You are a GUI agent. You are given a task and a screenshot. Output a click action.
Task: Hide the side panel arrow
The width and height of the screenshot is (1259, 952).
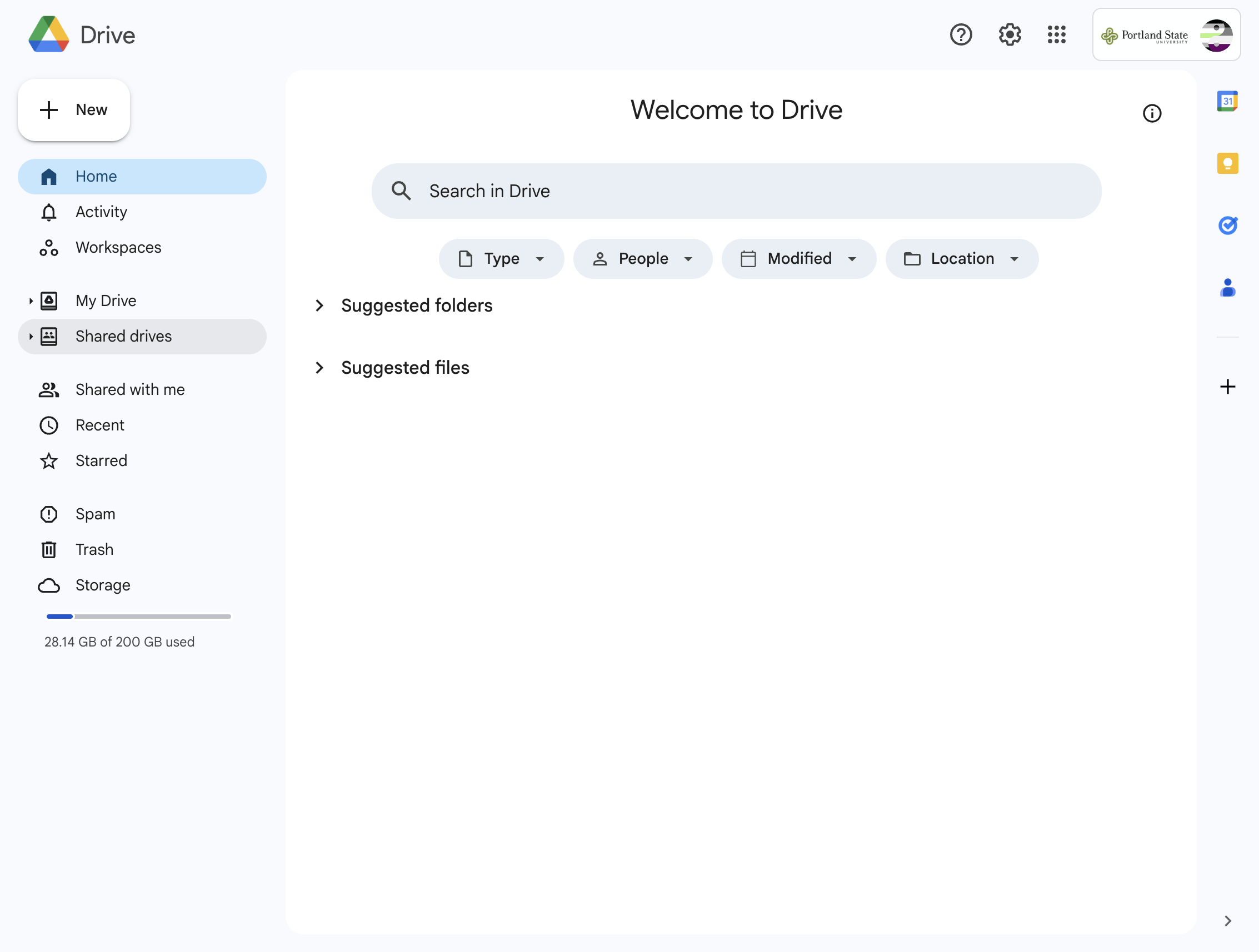click(1228, 921)
